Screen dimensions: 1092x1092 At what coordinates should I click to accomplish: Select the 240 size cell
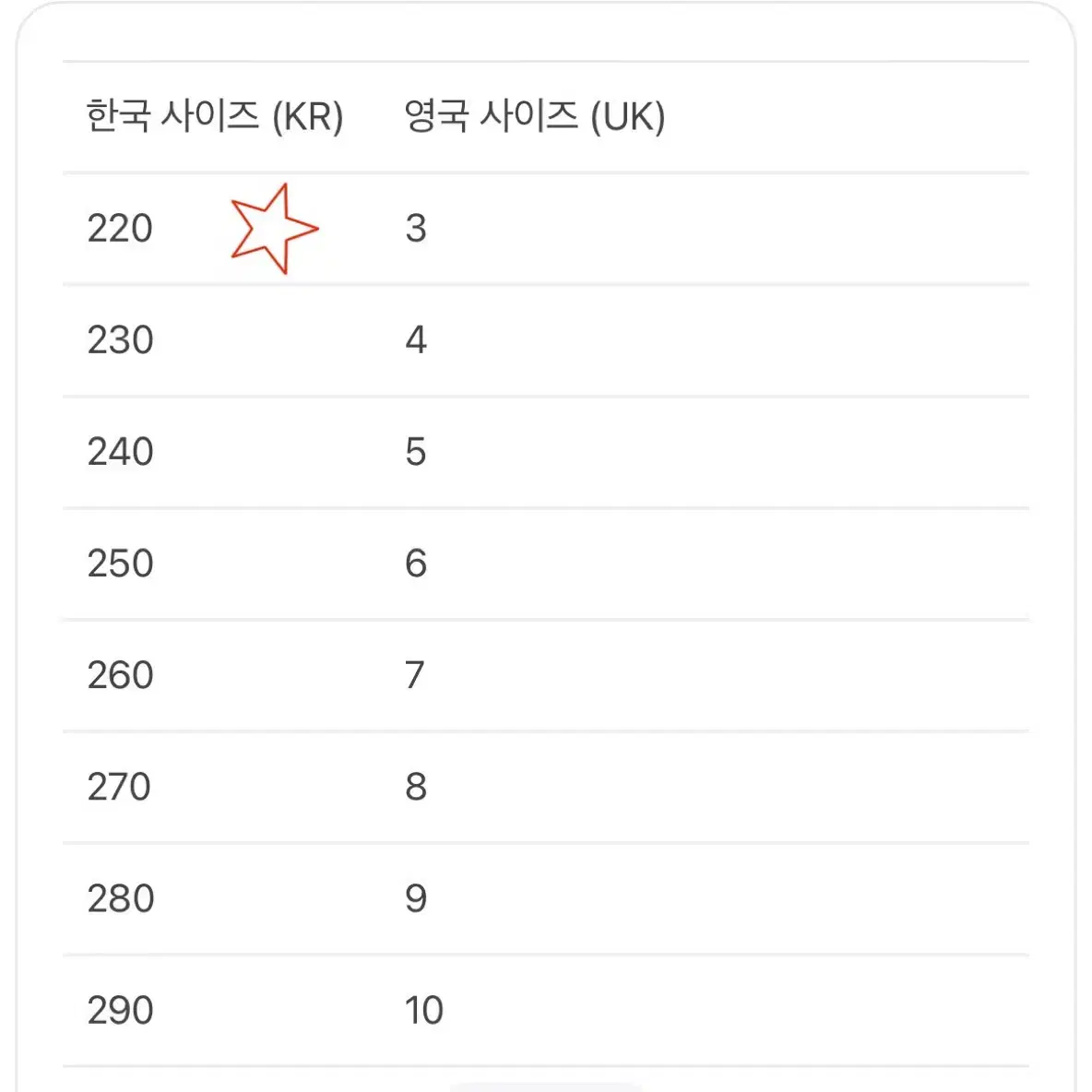click(x=120, y=452)
